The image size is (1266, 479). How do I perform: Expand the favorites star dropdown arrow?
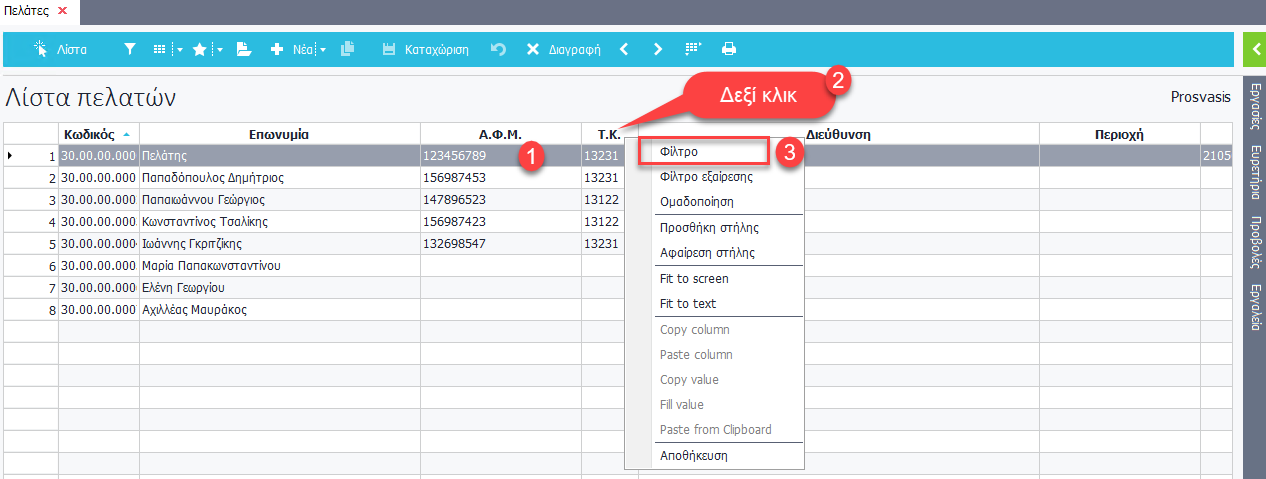[218, 49]
